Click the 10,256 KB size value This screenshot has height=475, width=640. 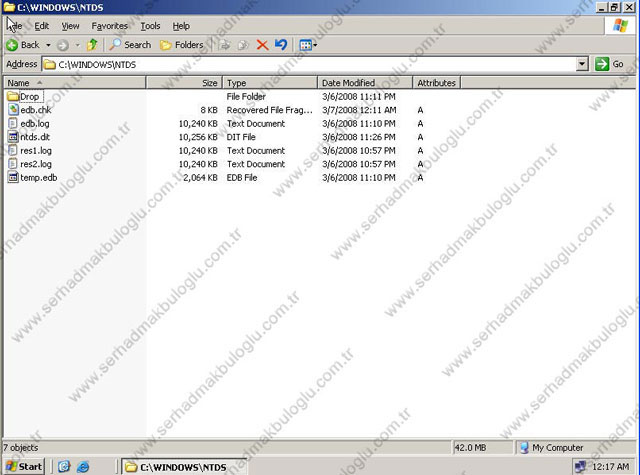click(x=198, y=137)
